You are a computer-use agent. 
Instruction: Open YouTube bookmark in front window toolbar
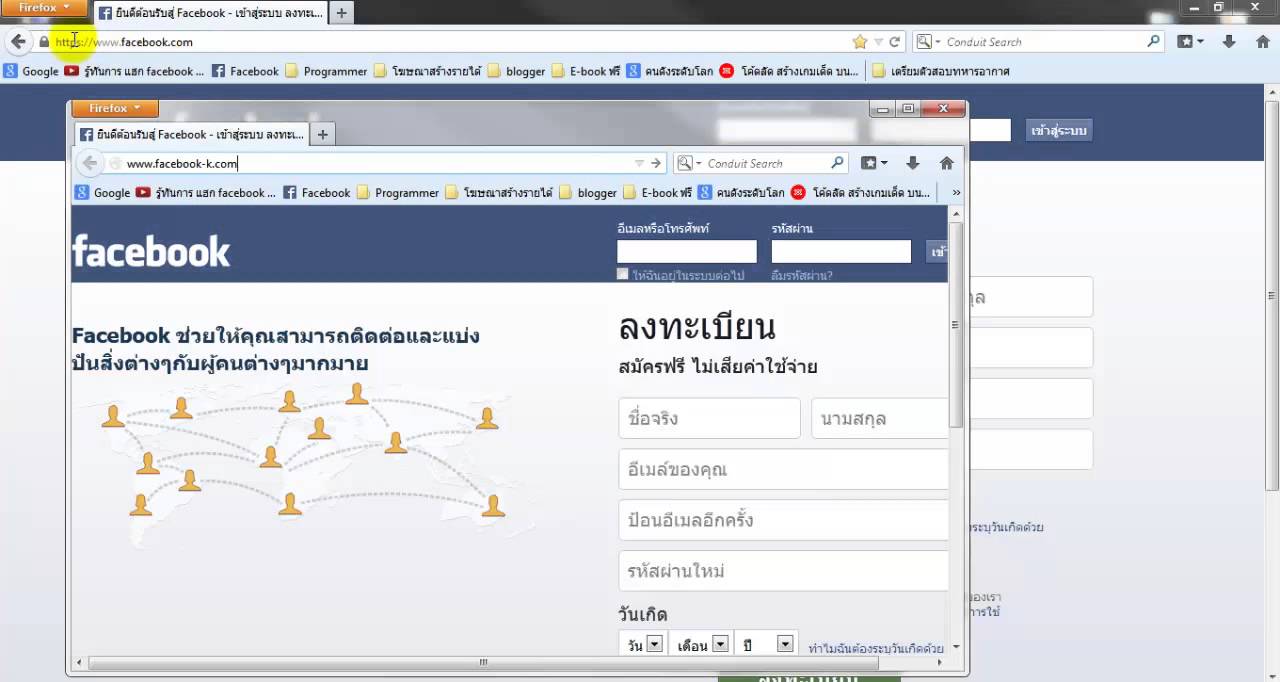point(206,192)
